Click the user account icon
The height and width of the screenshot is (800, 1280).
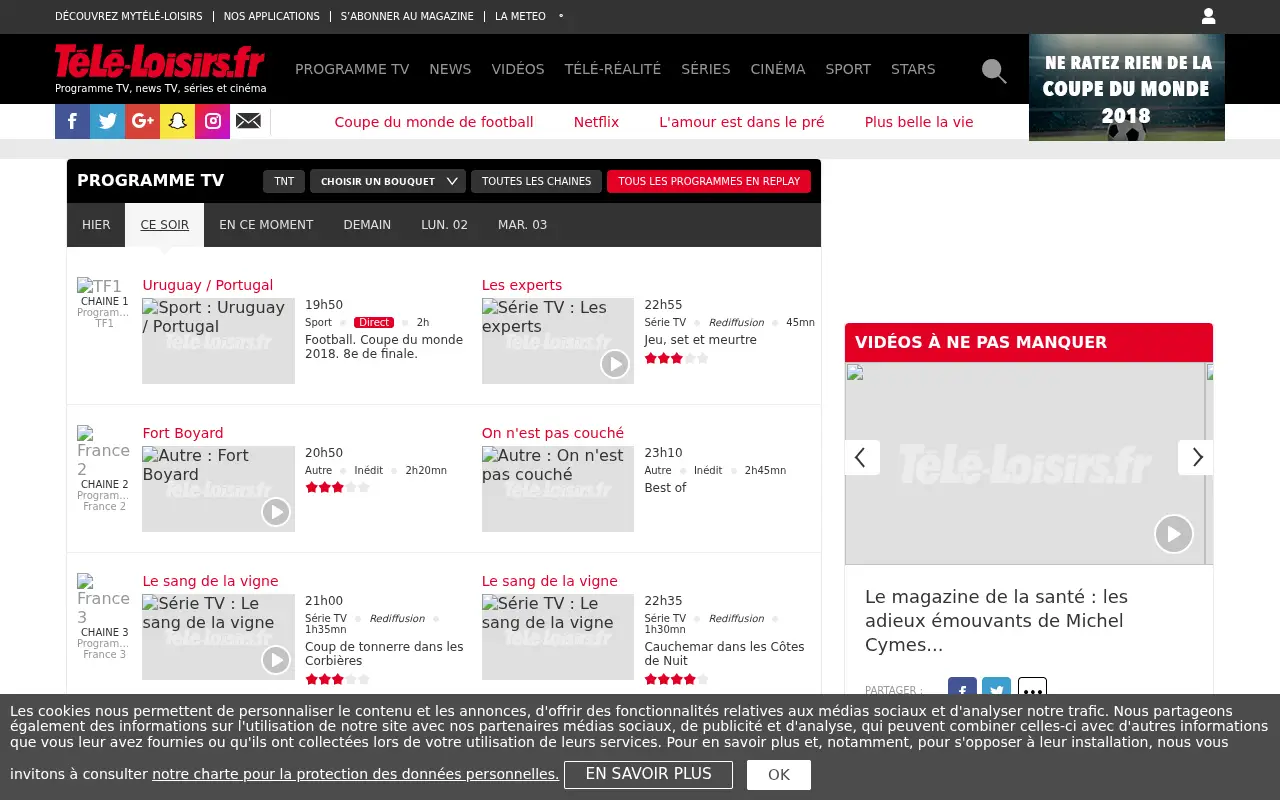coord(1208,16)
